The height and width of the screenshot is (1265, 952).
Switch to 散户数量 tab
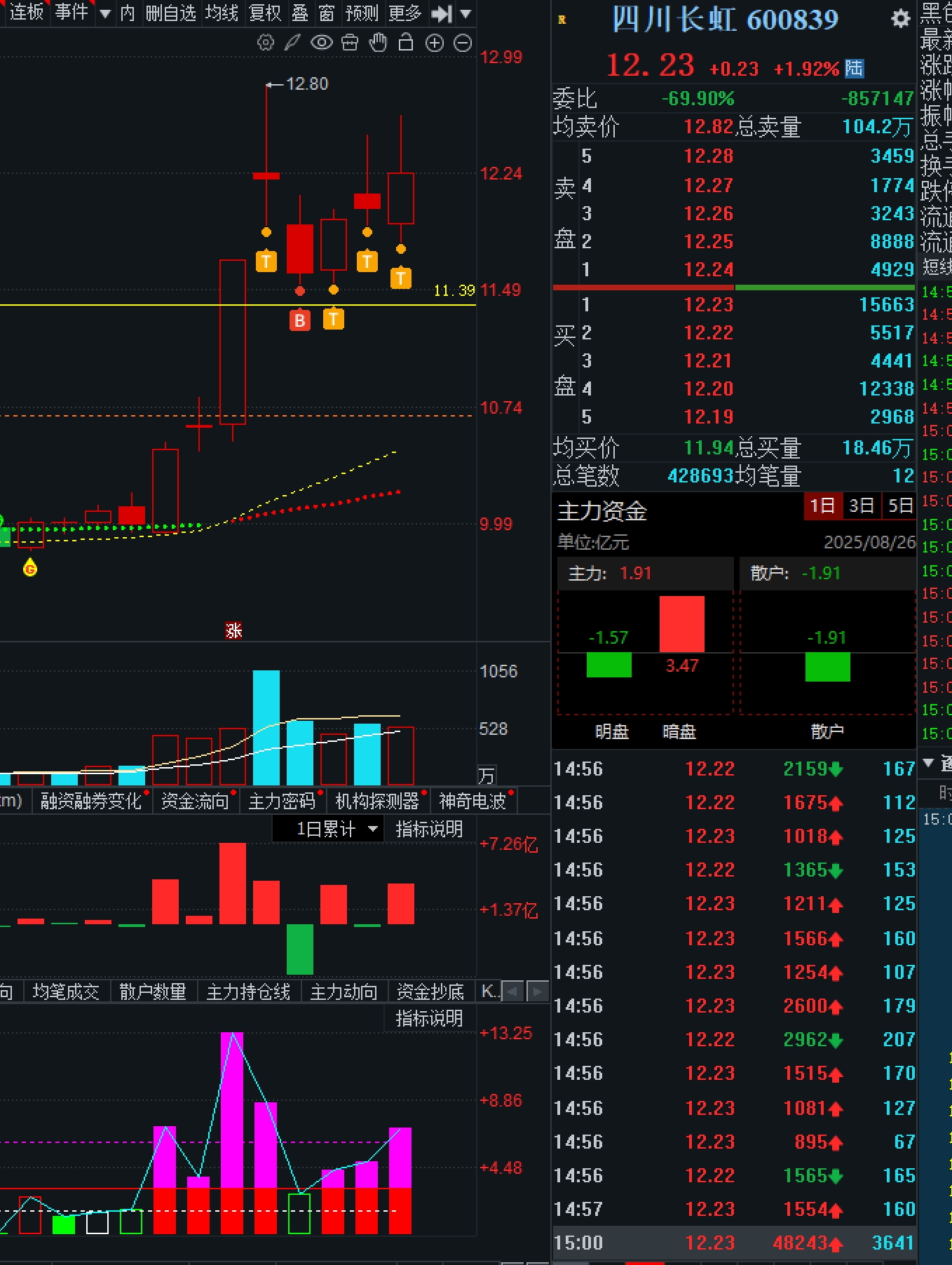point(153,992)
